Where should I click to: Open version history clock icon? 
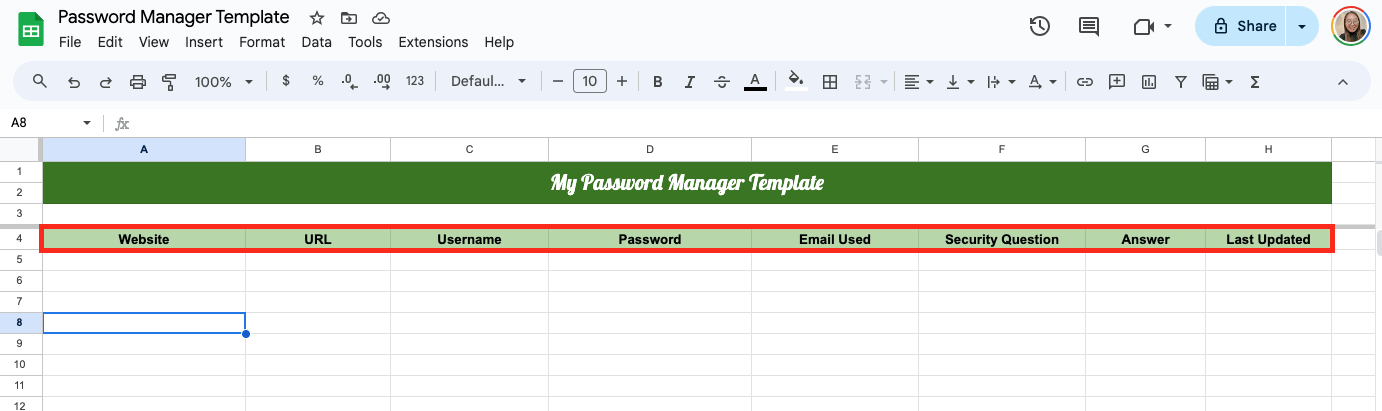[x=1040, y=27]
